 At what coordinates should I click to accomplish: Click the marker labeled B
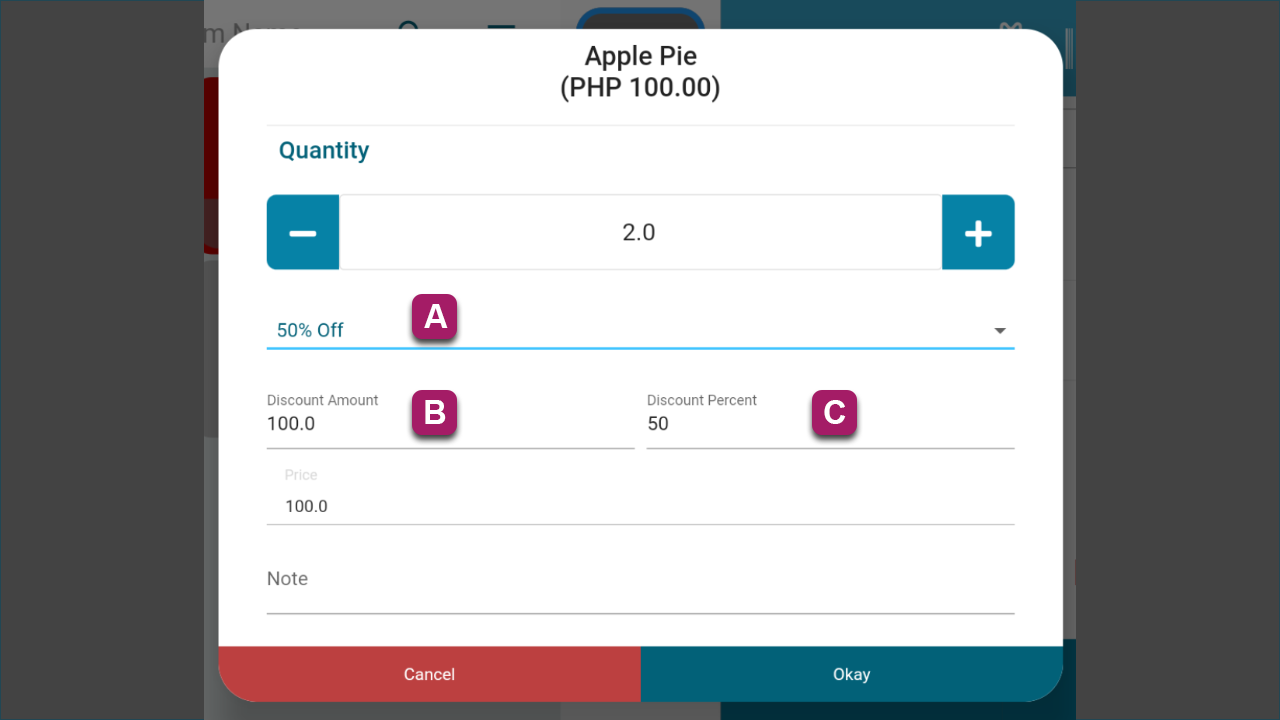[x=435, y=413]
